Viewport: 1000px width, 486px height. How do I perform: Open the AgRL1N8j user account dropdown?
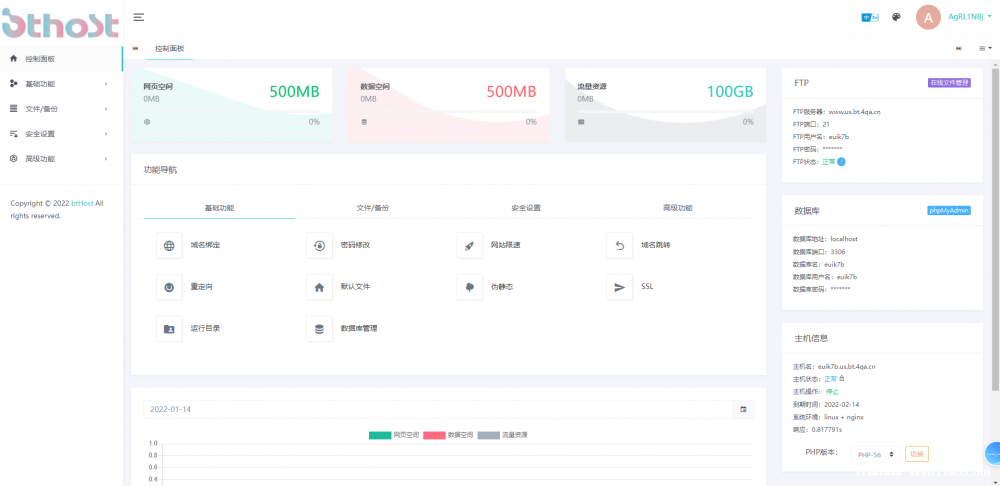pos(969,17)
